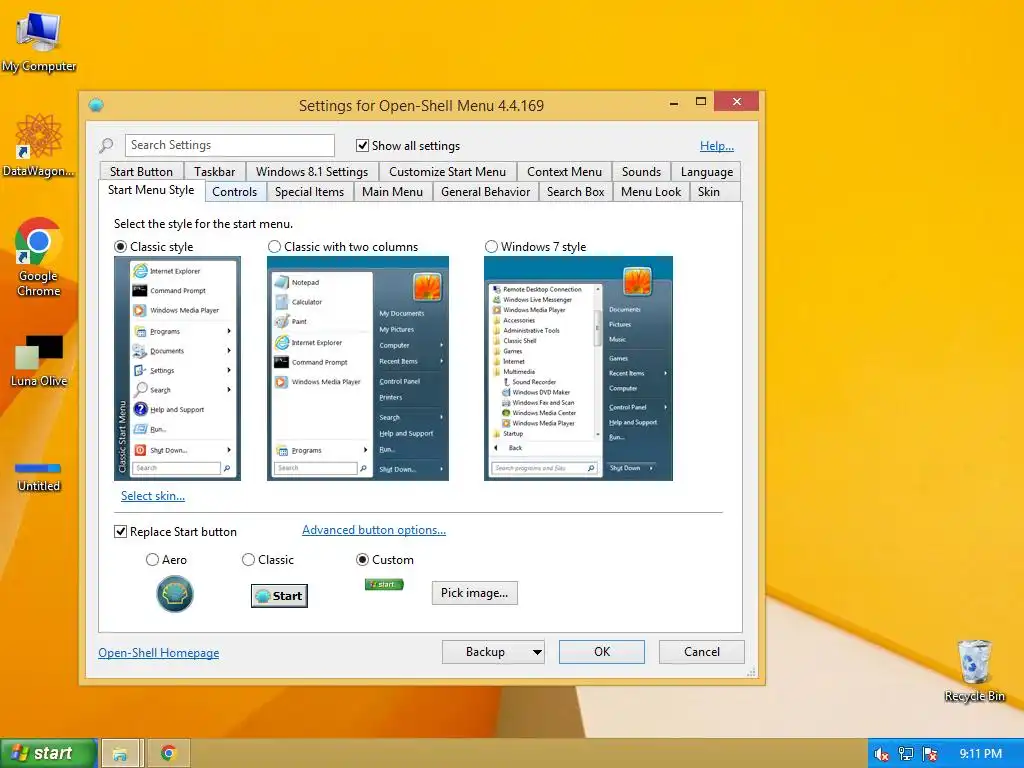Select Windows 7 style radio button
This screenshot has height=768, width=1024.
[491, 247]
